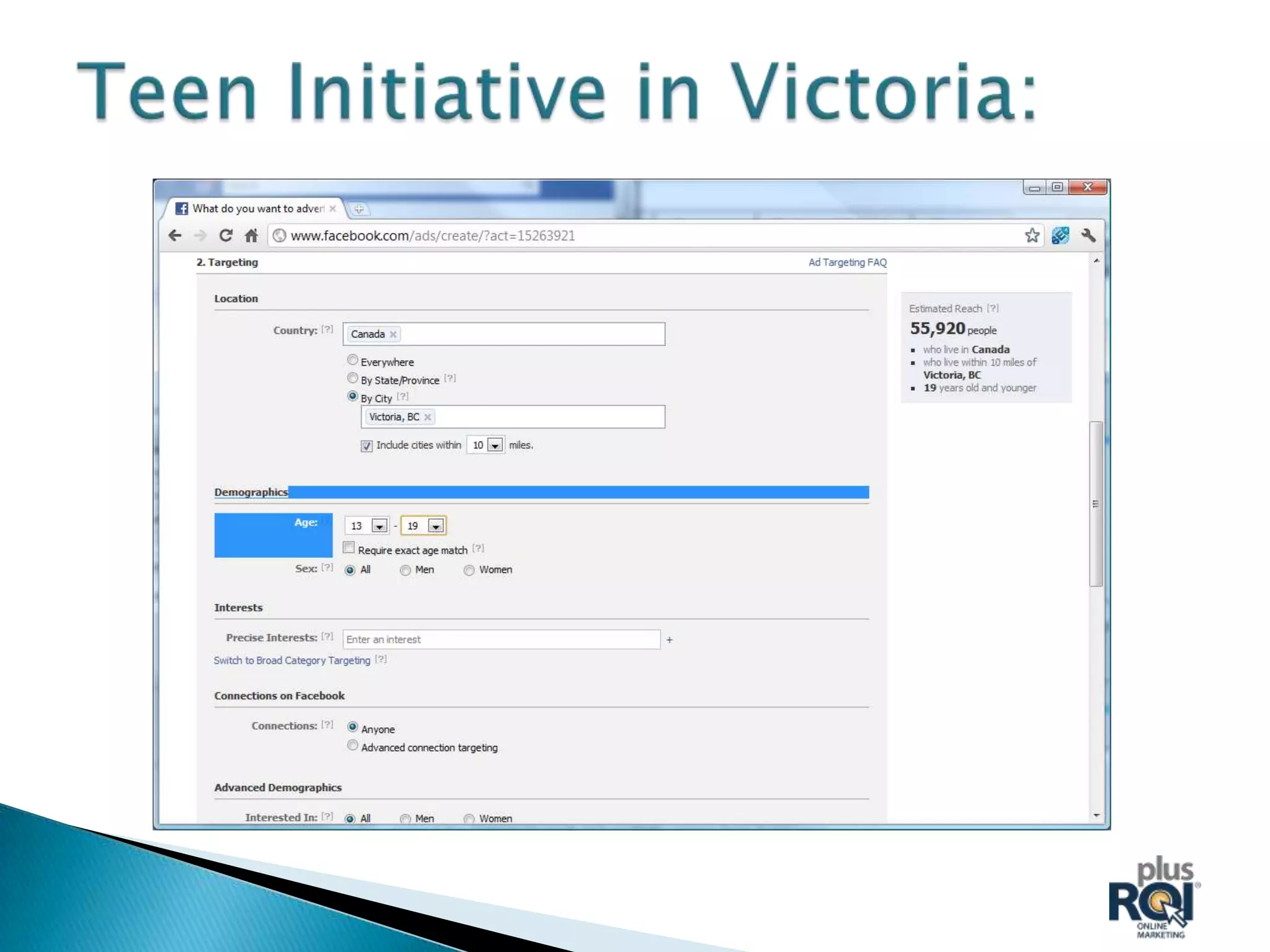The image size is (1270, 952).
Task: Click the extension icon beside the star
Action: click(1060, 236)
